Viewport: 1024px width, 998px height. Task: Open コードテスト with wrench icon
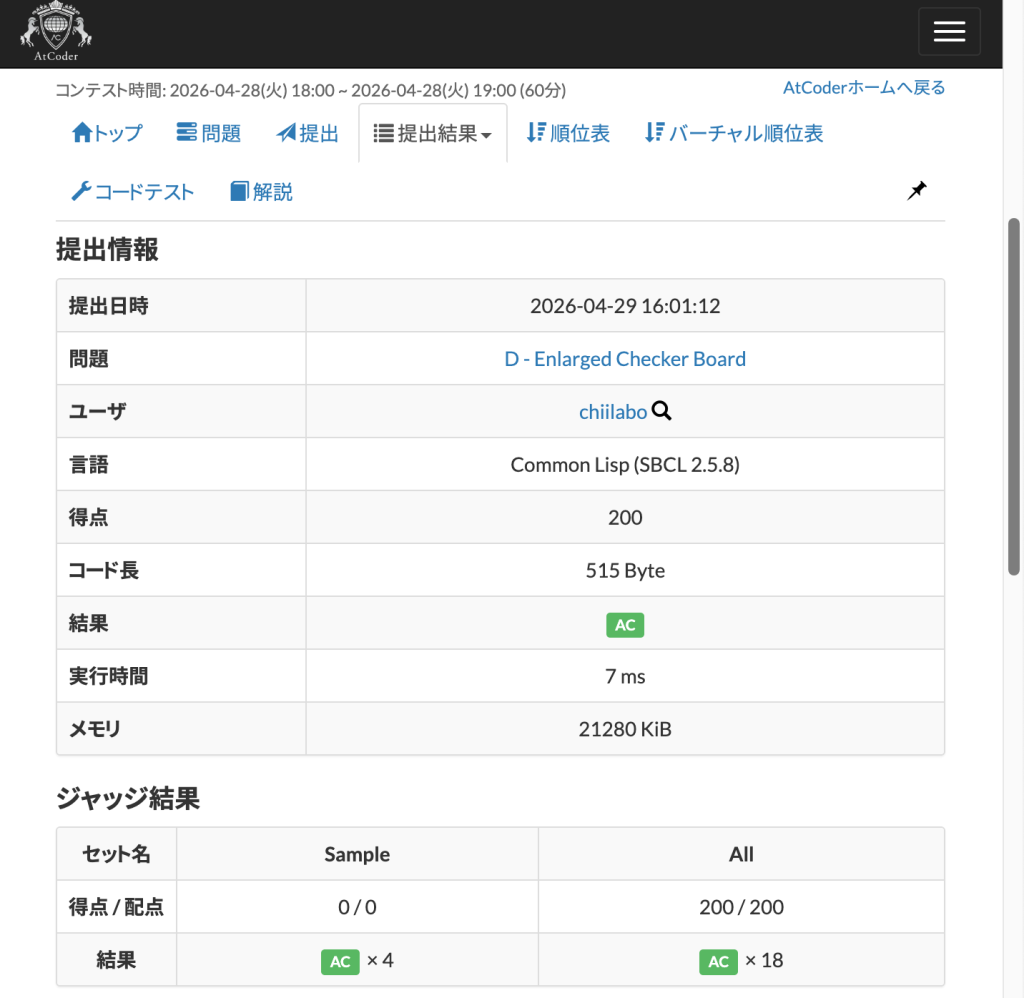(132, 192)
